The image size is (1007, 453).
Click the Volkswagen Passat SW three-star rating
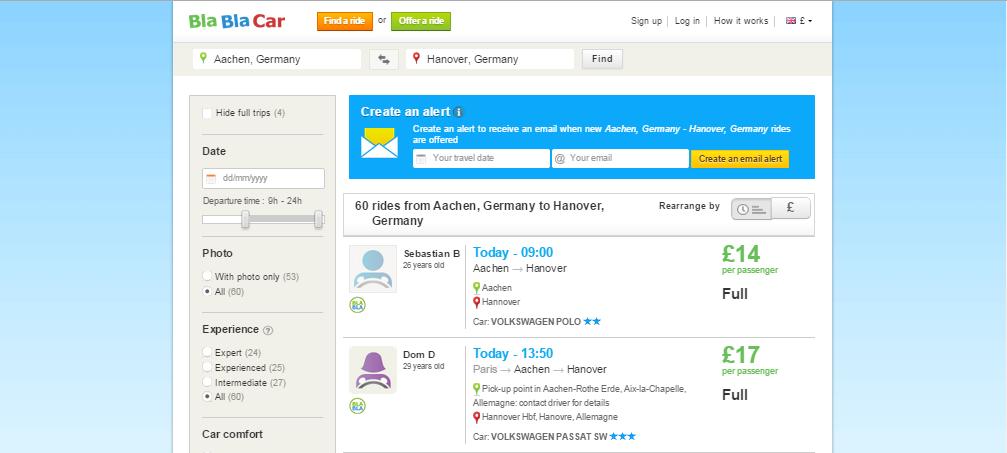[x=622, y=436]
